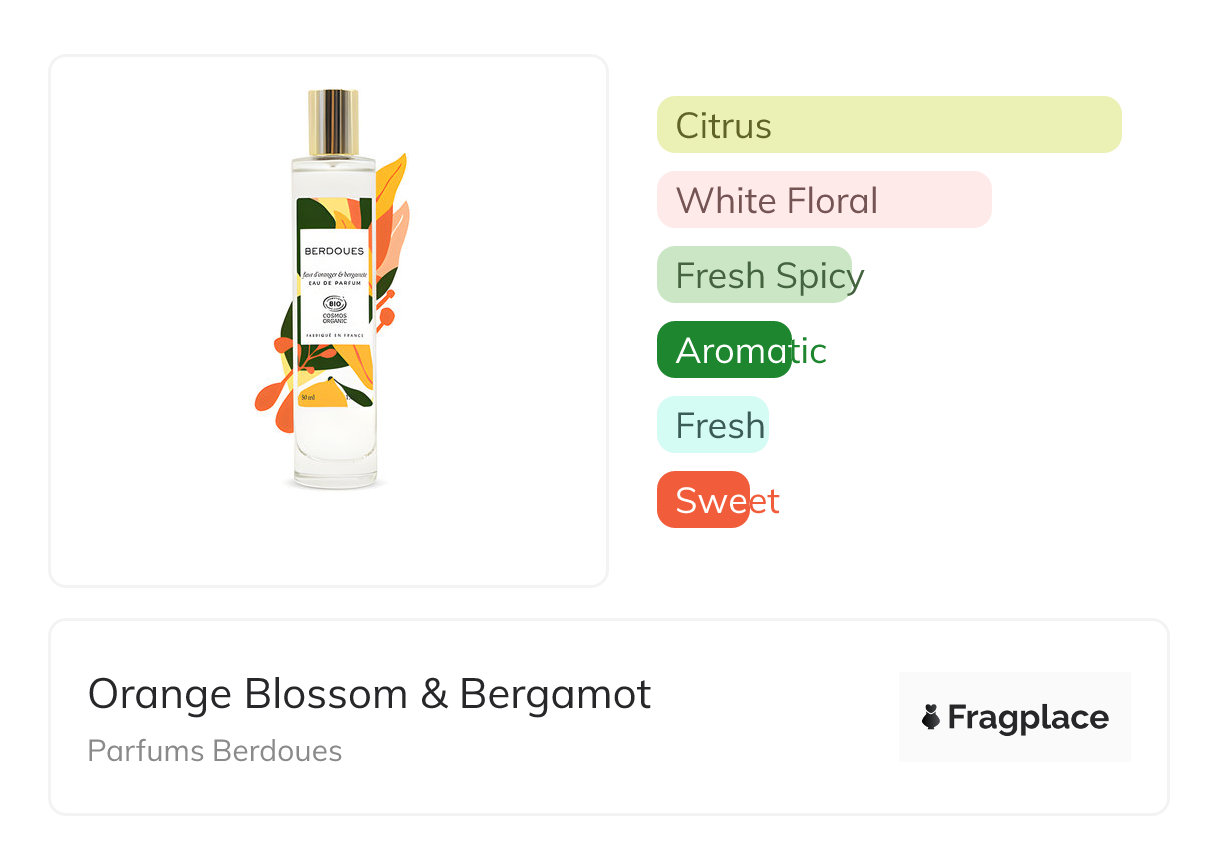Click the White Floral accord bar

pyautogui.click(x=824, y=200)
